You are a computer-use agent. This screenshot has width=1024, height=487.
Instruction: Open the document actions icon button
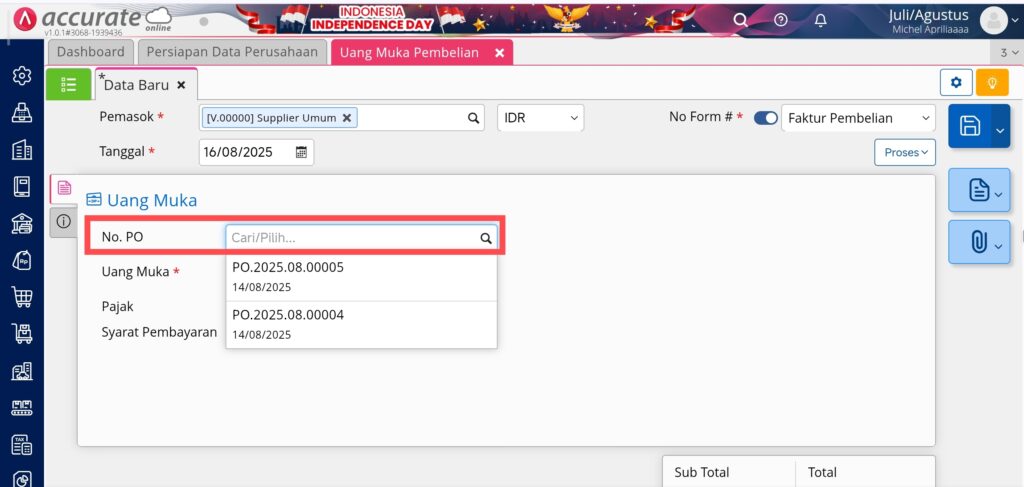(x=979, y=190)
